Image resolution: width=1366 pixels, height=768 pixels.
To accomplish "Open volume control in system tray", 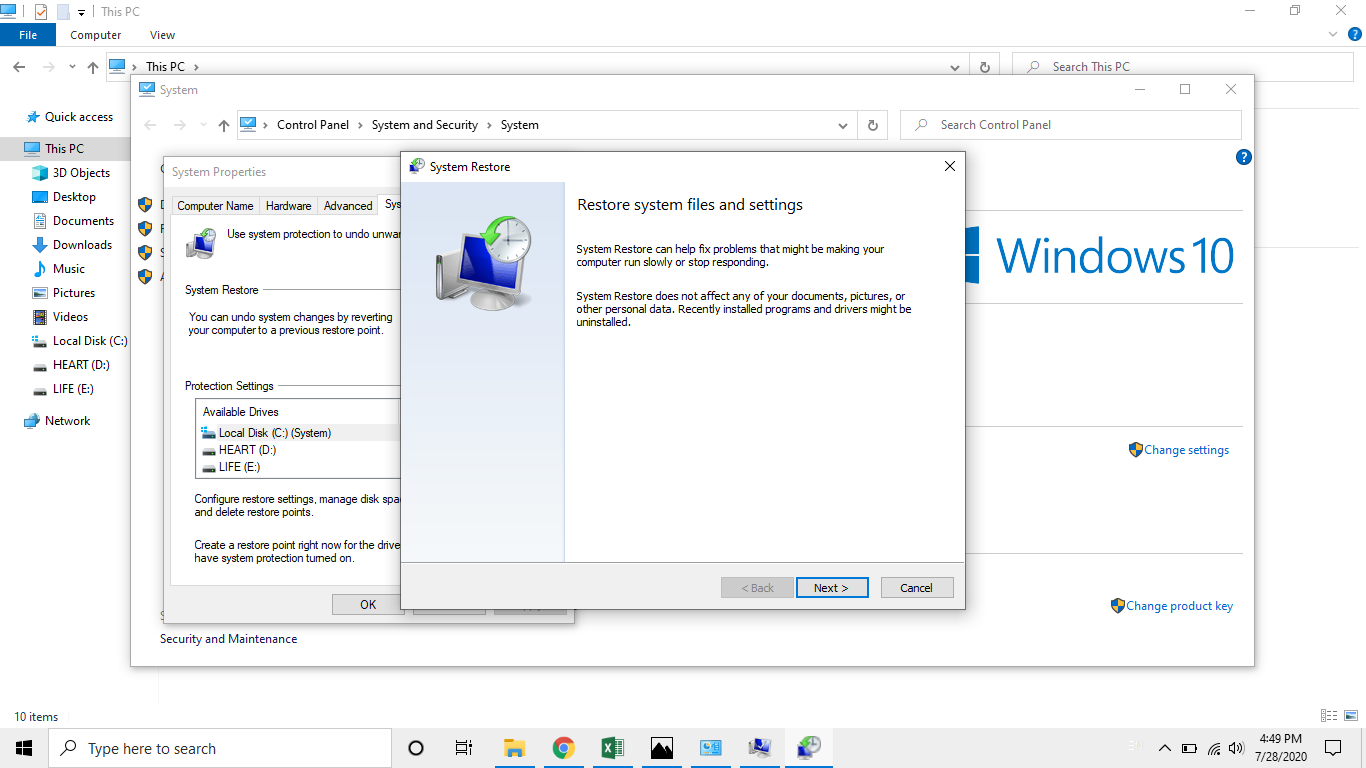I will [x=1237, y=748].
